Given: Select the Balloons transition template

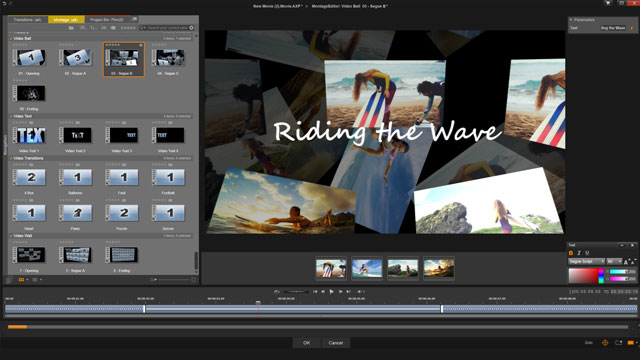Looking at the screenshot, I should coord(75,178).
